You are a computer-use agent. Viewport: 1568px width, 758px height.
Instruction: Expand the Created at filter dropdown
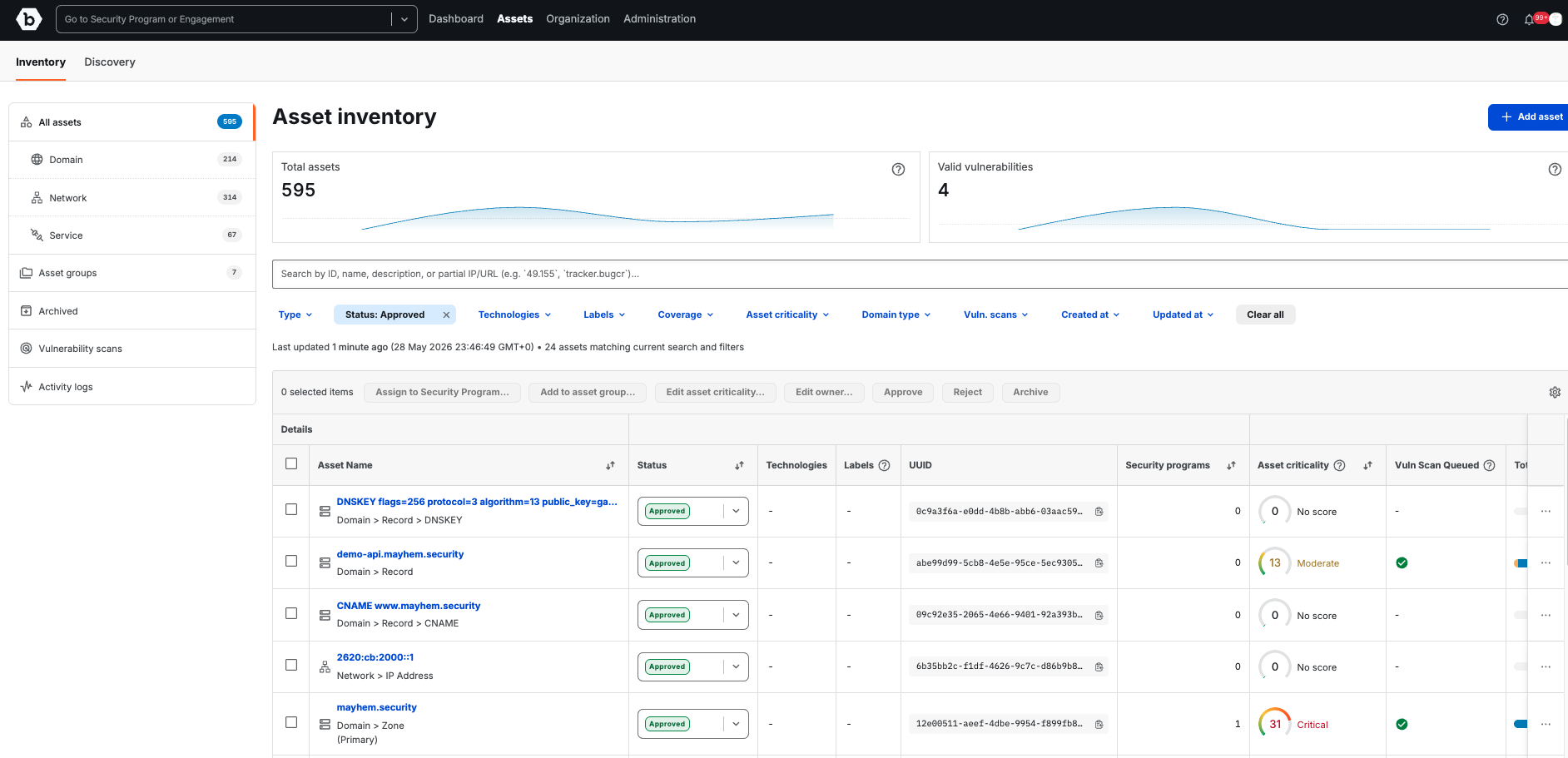(x=1090, y=315)
